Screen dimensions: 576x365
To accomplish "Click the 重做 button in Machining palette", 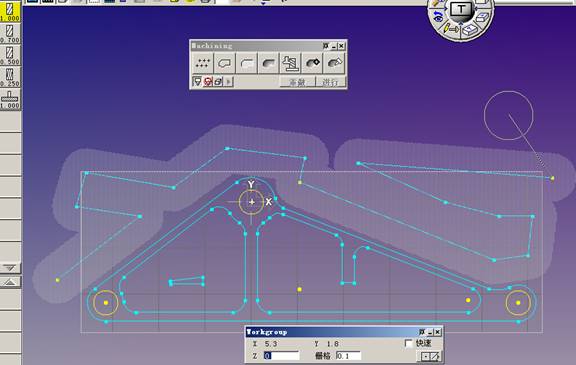I will point(297,82).
